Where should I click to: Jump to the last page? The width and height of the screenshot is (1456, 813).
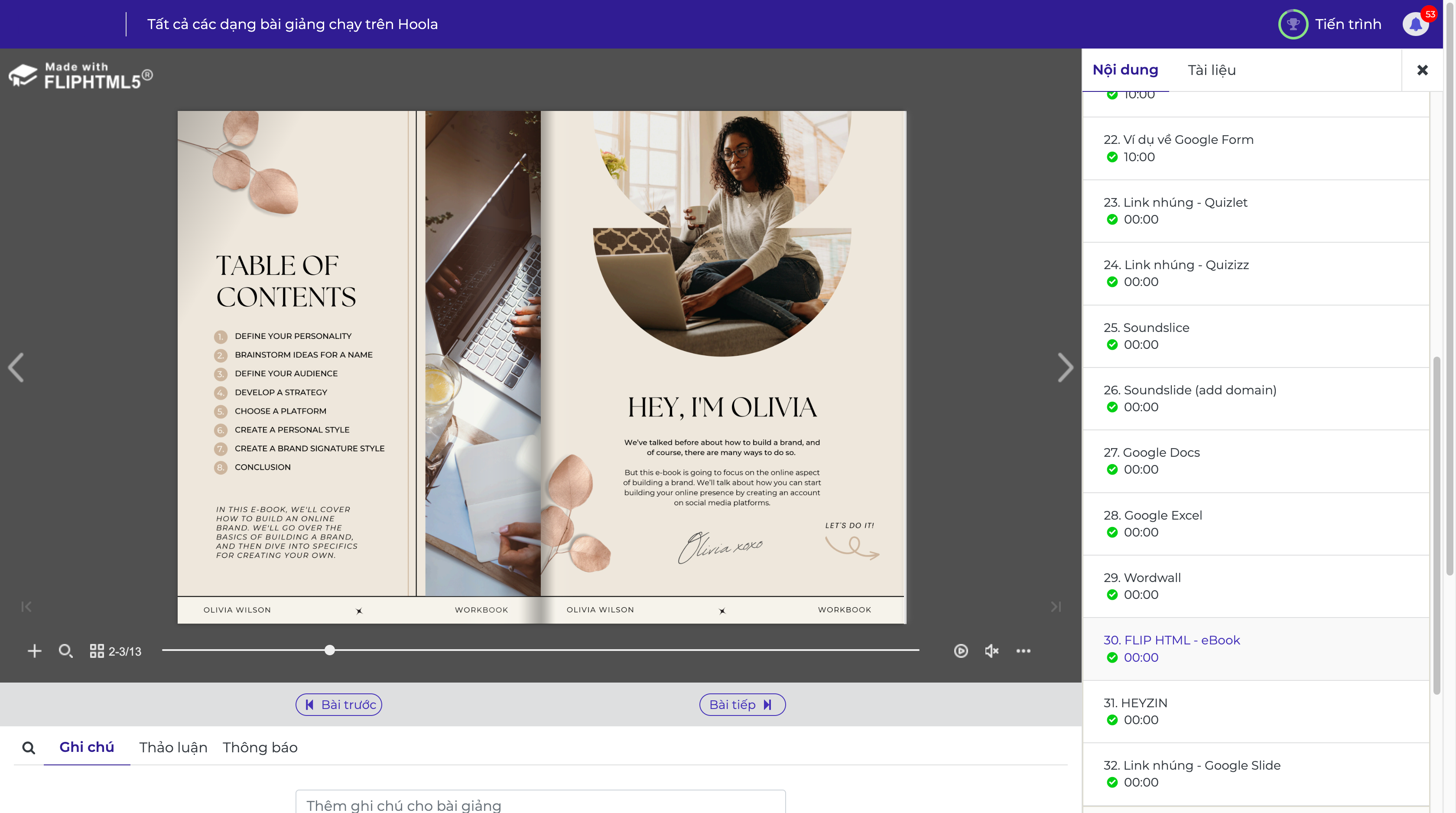pos(1056,607)
